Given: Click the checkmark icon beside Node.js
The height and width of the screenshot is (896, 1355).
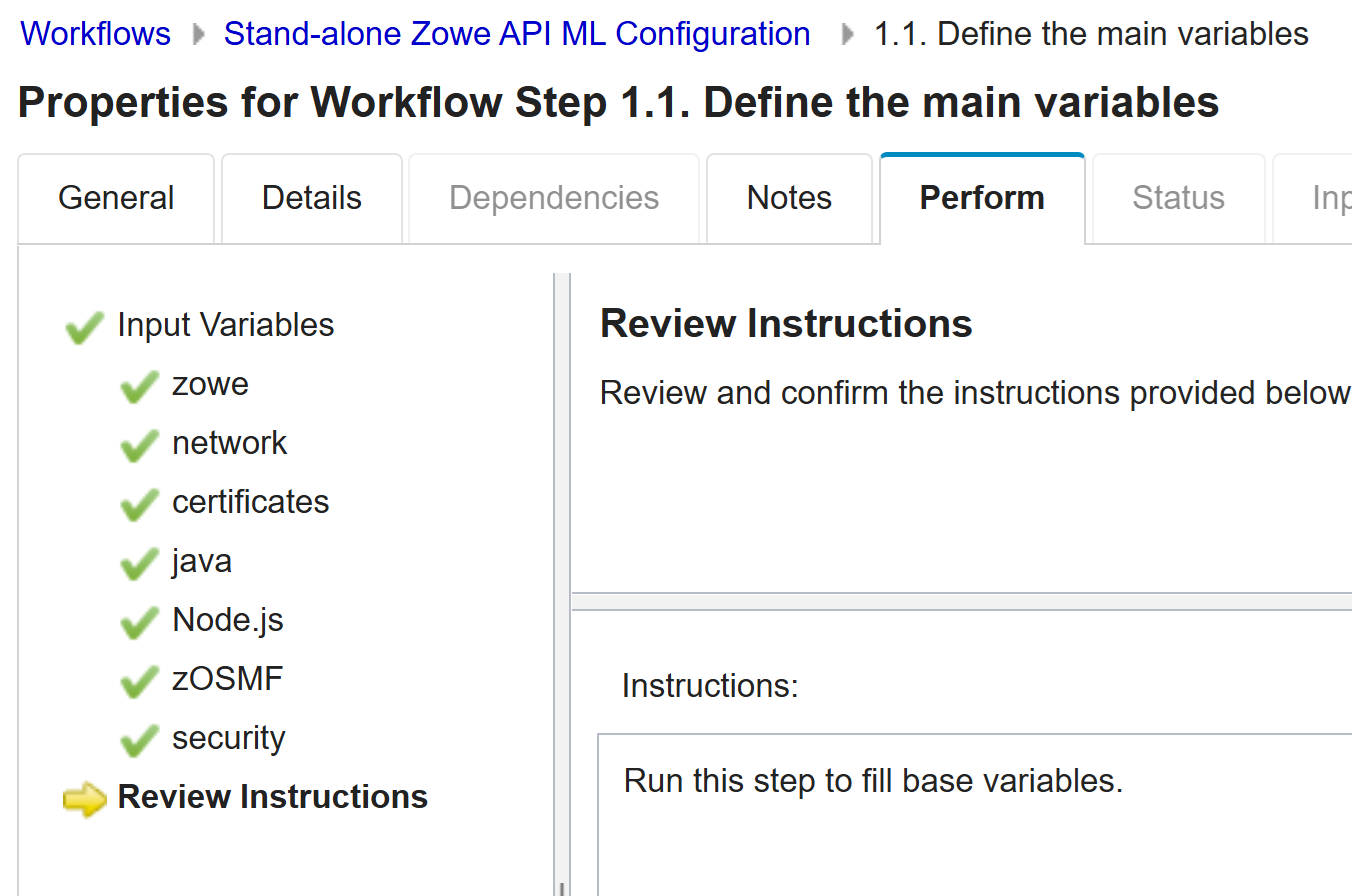Looking at the screenshot, I should pyautogui.click(x=139, y=624).
